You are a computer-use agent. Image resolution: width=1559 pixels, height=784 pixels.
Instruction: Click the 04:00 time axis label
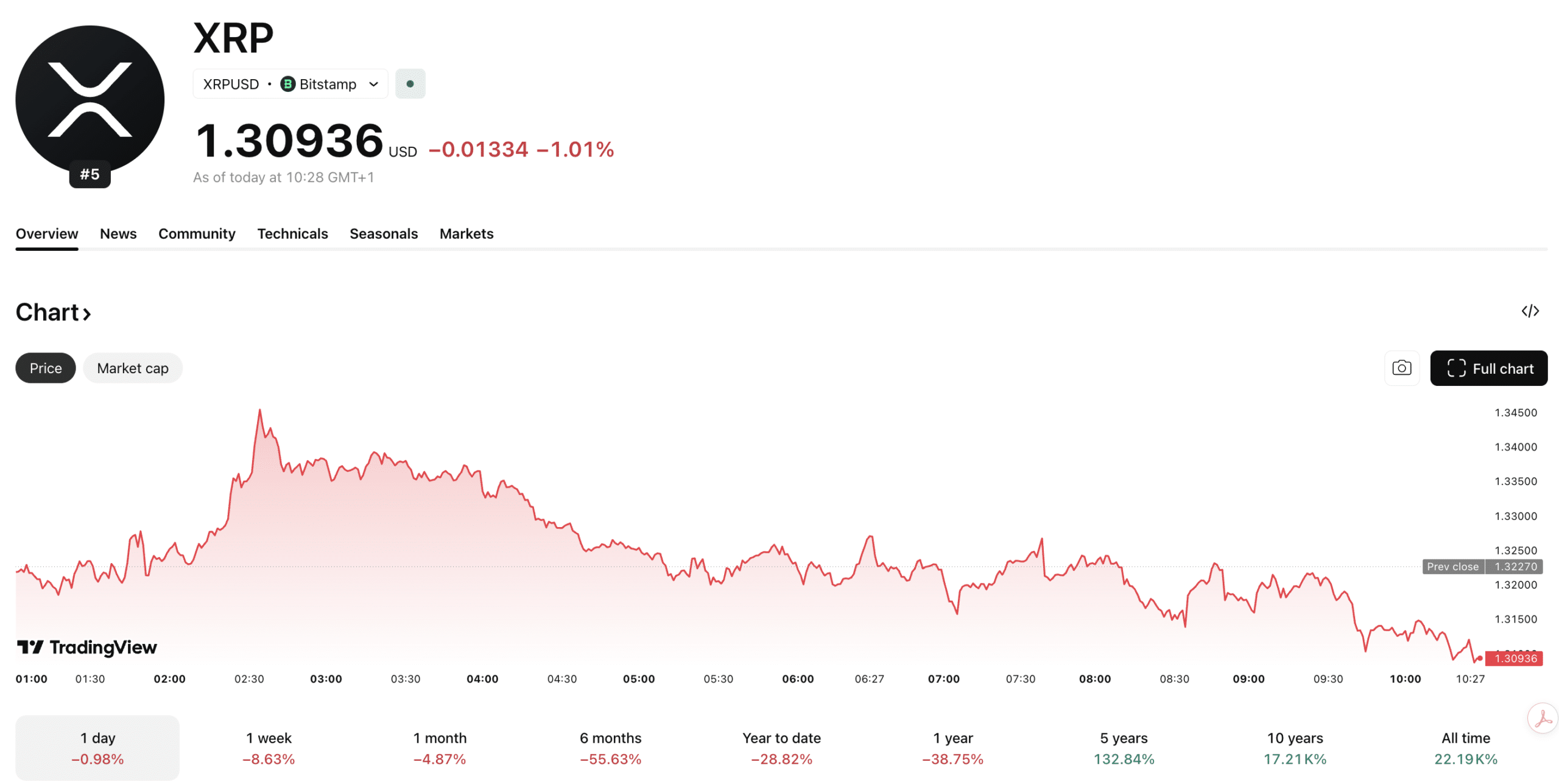[482, 679]
